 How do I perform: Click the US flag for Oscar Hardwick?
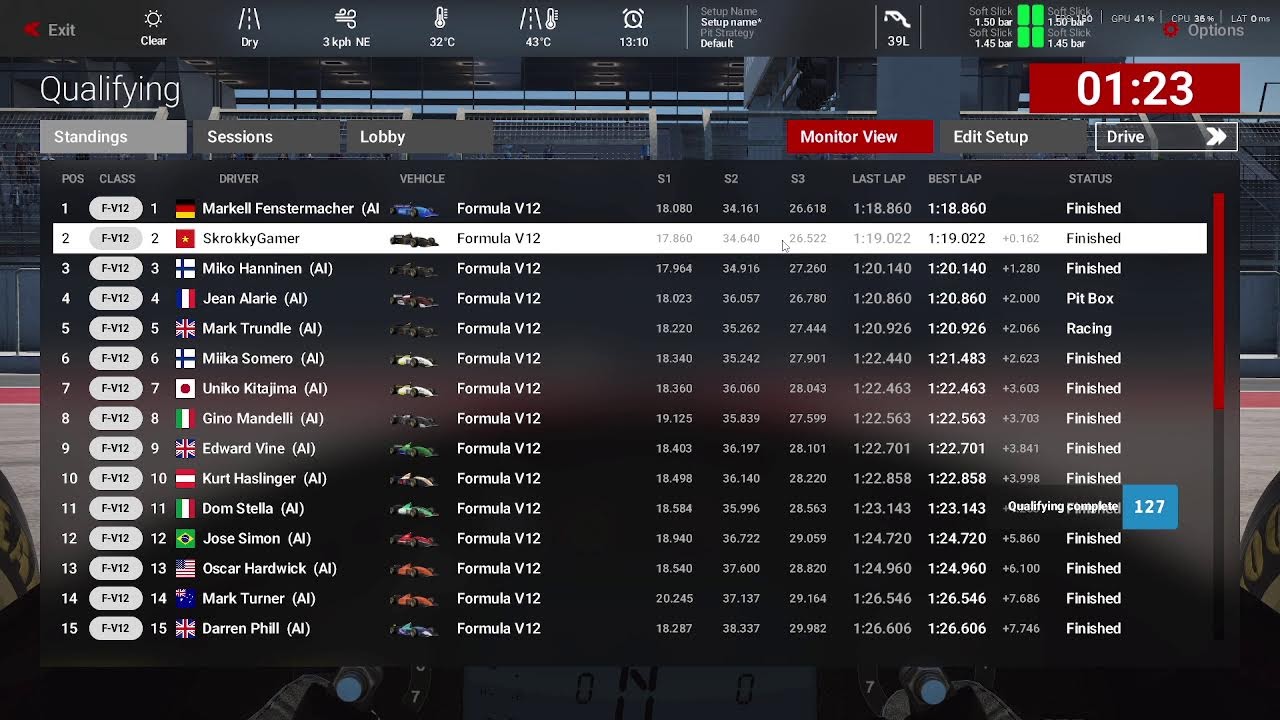point(185,569)
